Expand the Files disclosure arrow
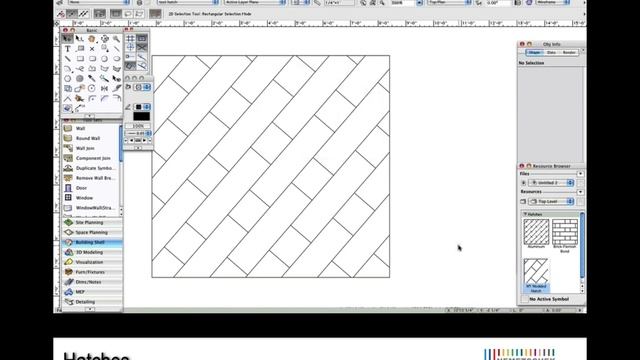 click(580, 174)
